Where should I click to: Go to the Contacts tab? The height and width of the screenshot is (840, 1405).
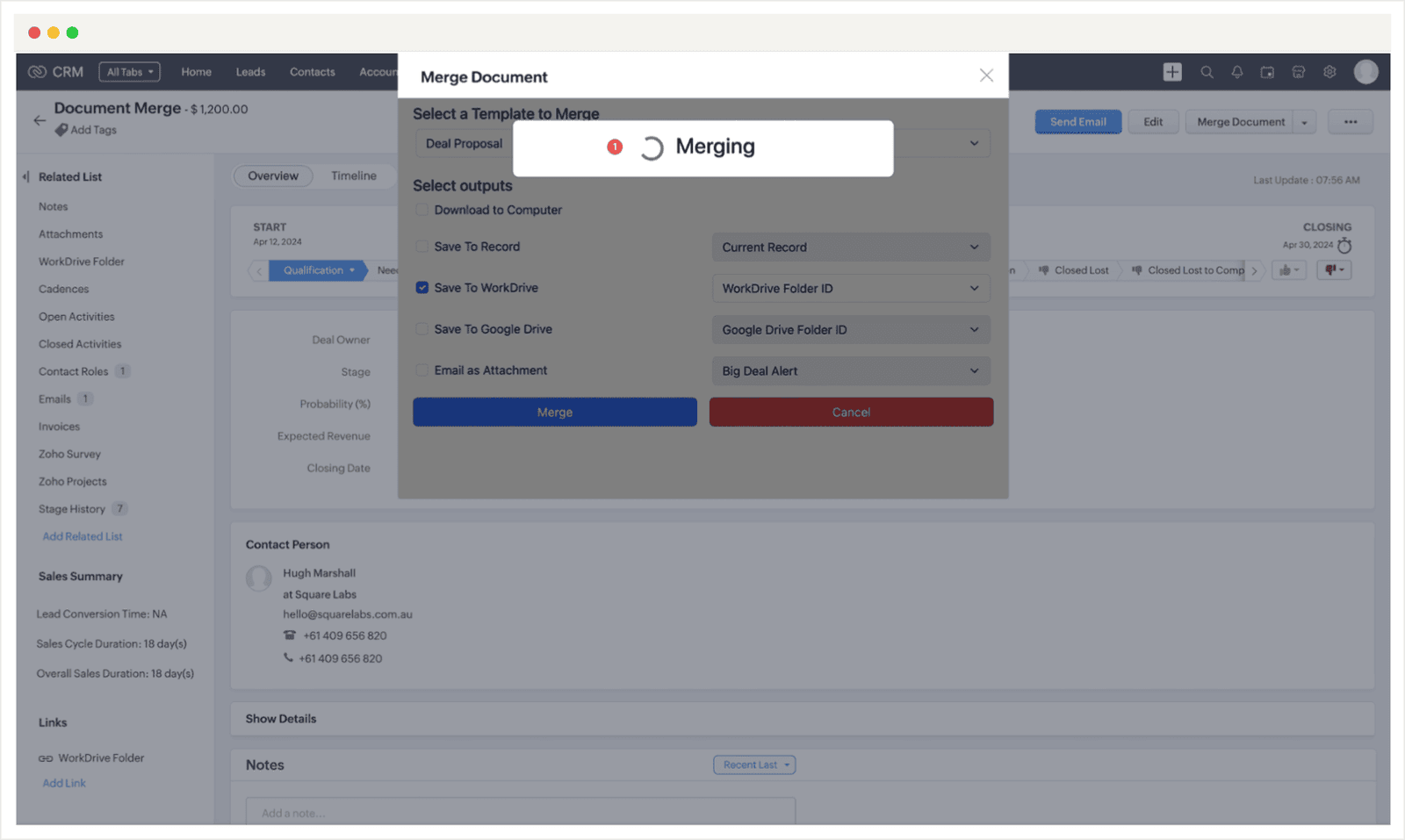(x=313, y=72)
